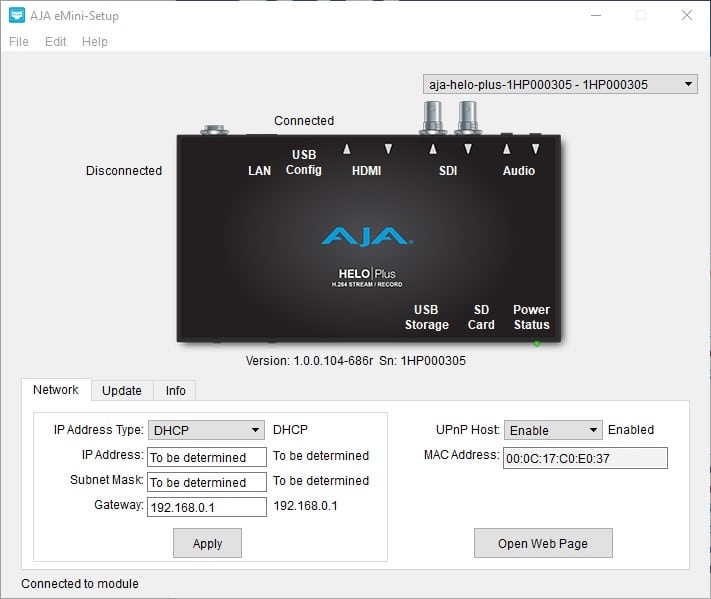
Task: Click into the Gateway input field
Action: click(x=207, y=507)
